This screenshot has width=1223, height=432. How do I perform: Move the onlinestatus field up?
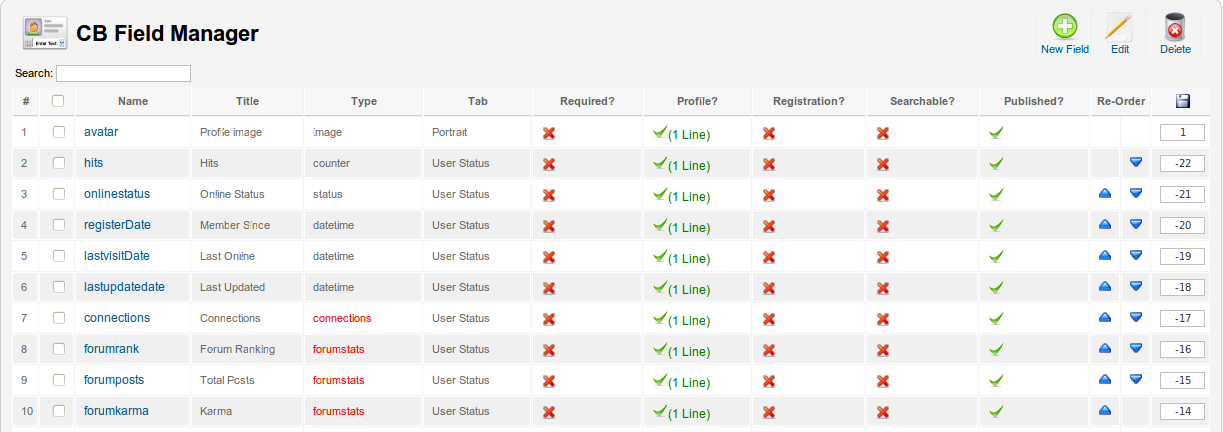coord(1105,194)
